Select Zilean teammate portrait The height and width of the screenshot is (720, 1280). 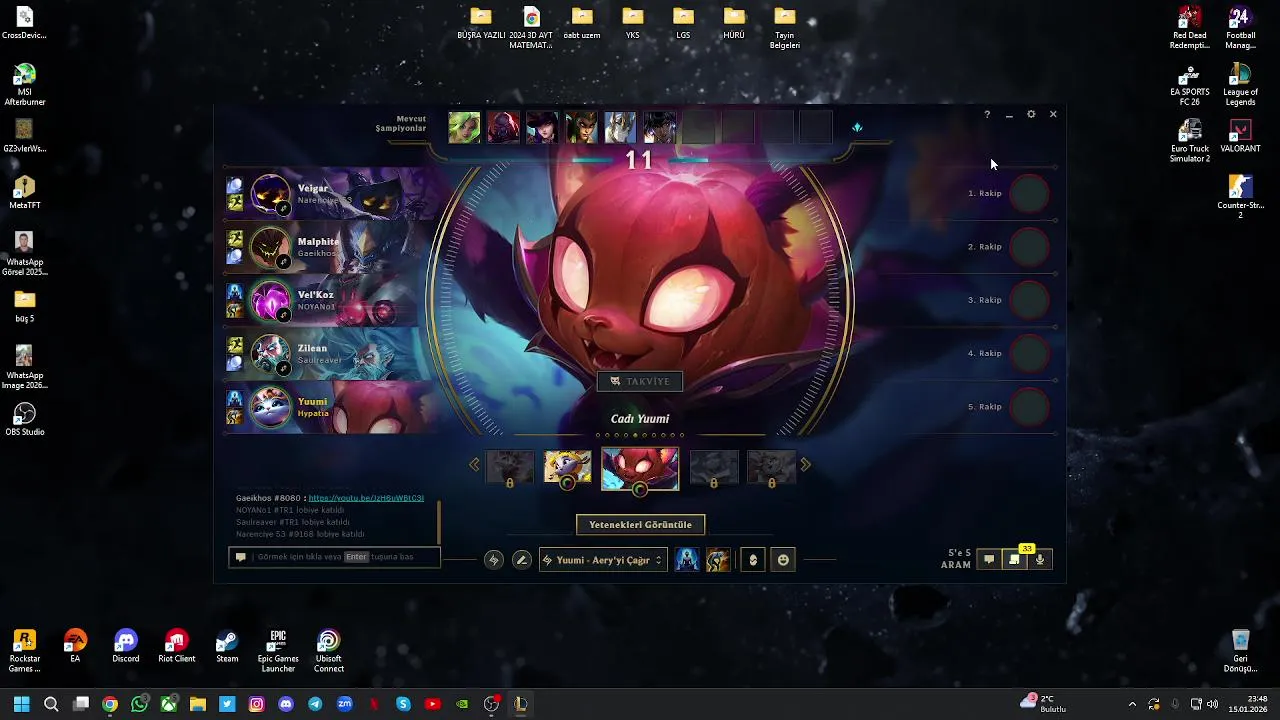[x=270, y=354]
